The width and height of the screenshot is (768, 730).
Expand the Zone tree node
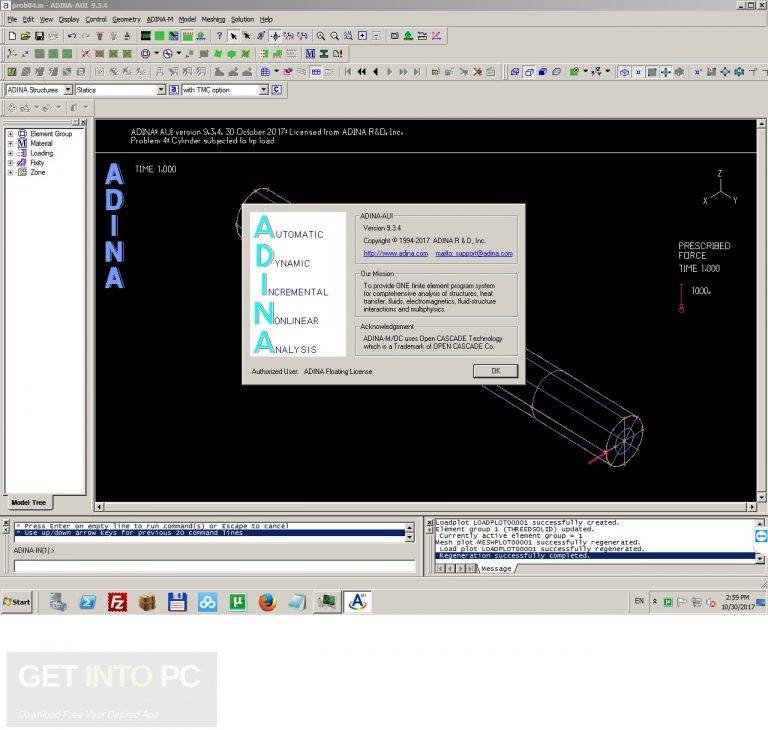coord(10,172)
